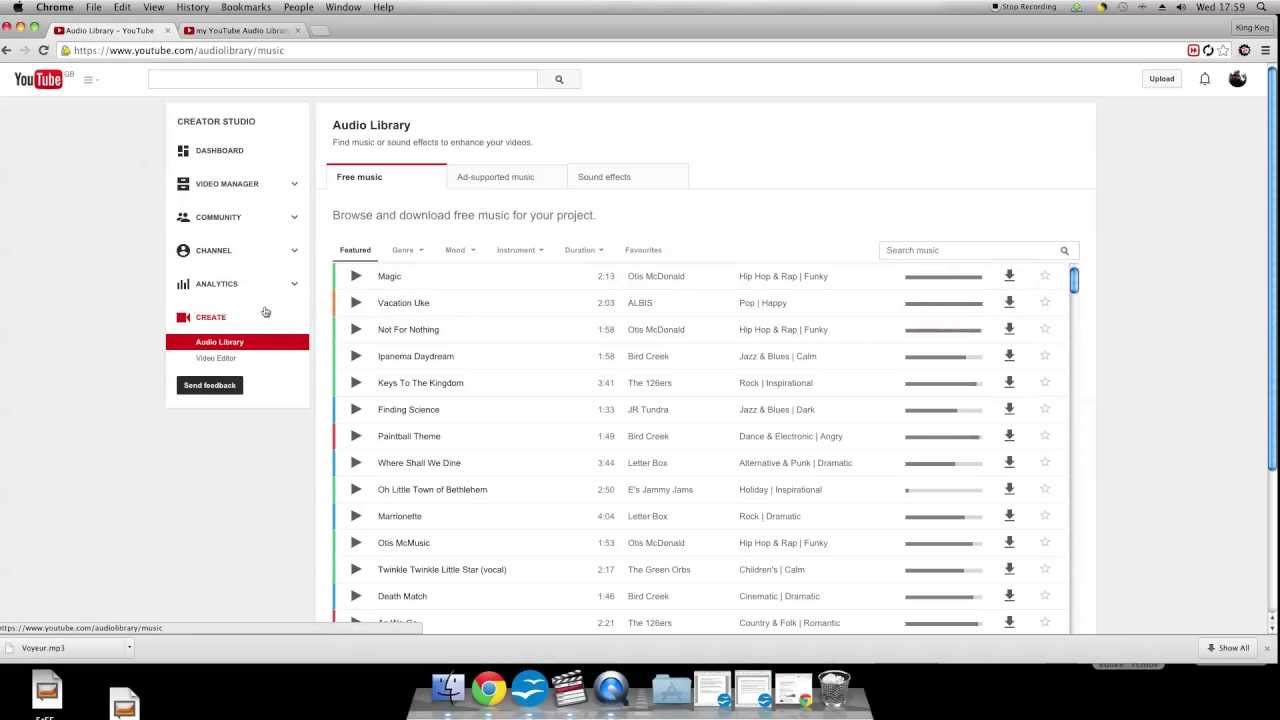Bookmark this page with star icon
Viewport: 1280px width, 720px height.
1223,50
